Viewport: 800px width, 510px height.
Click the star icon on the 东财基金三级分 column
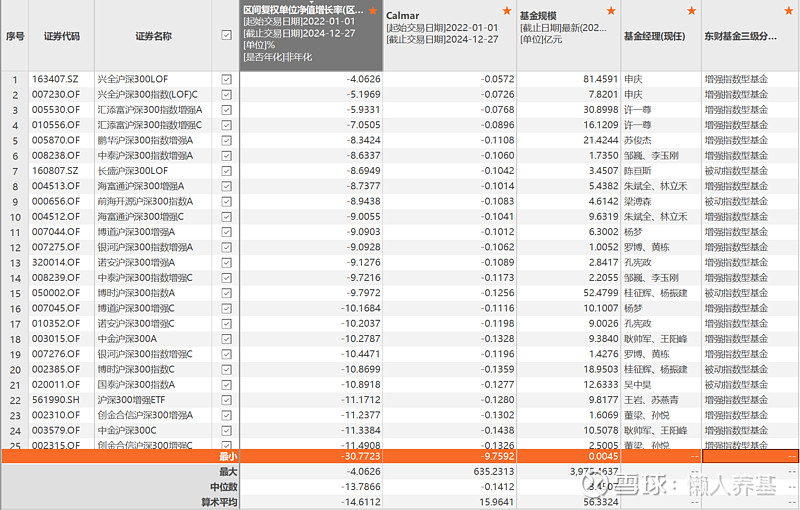click(789, 10)
